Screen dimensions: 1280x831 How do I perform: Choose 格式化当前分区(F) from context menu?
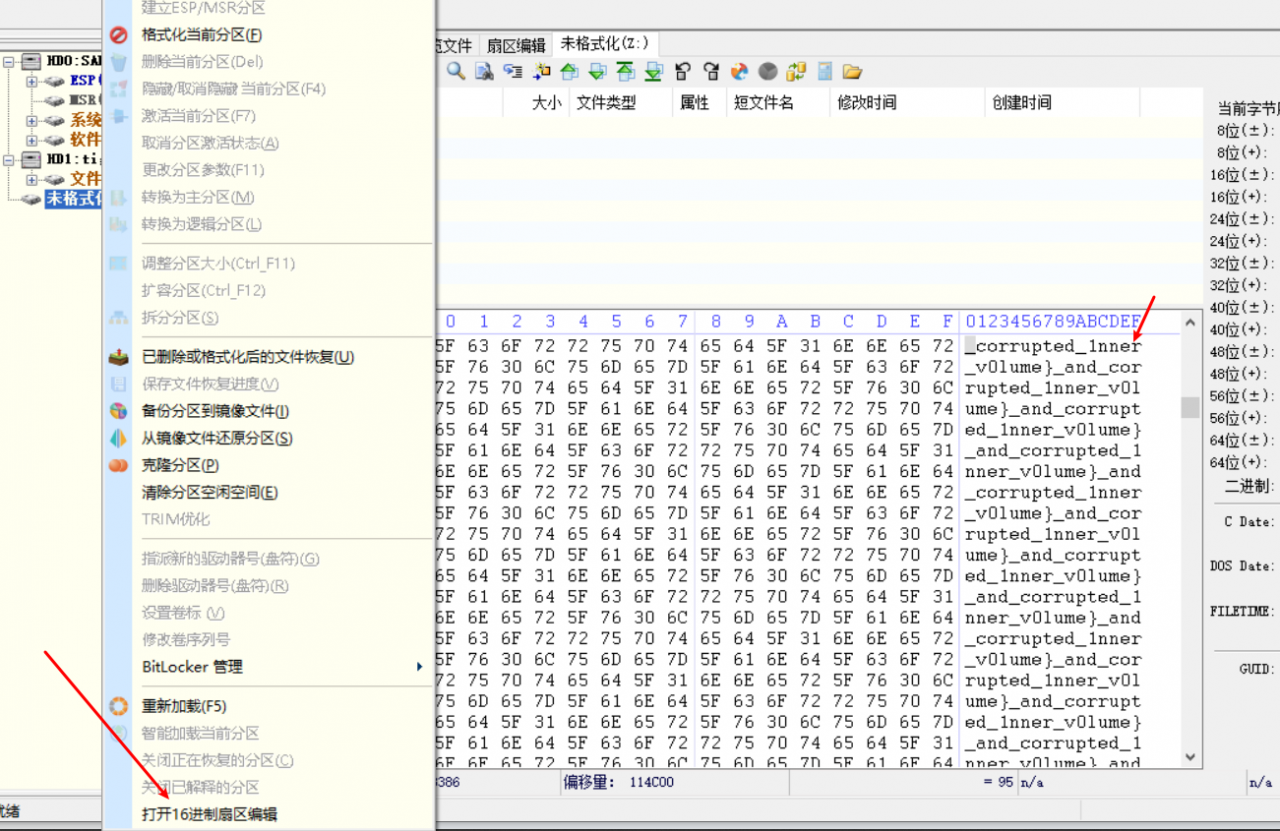click(202, 35)
